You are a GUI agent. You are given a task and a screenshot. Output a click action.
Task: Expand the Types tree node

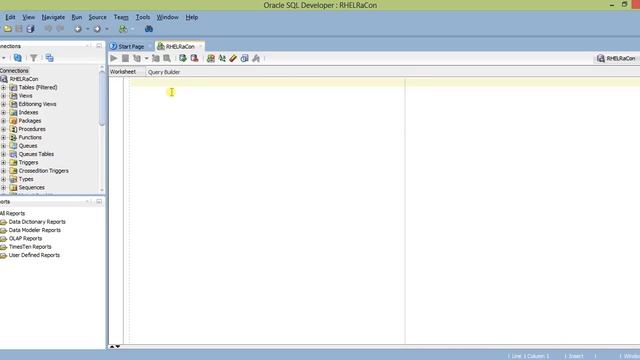4,179
